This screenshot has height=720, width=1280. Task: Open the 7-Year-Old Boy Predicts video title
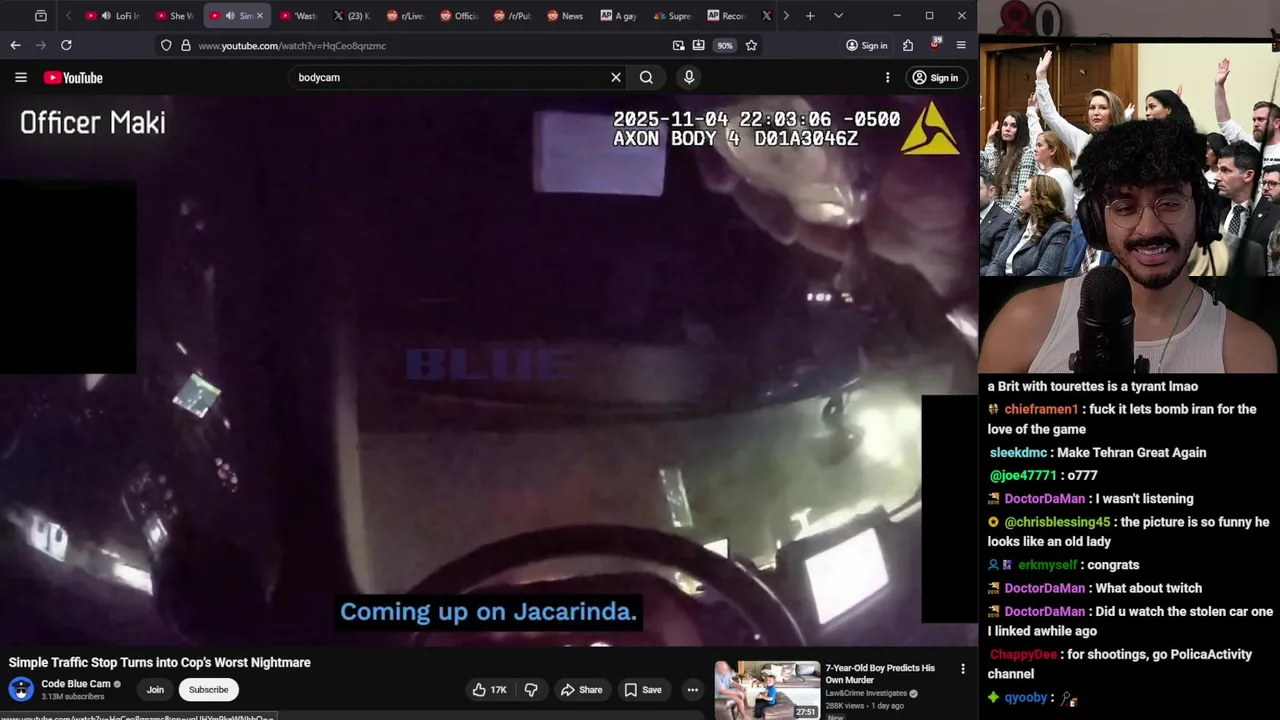(x=880, y=673)
